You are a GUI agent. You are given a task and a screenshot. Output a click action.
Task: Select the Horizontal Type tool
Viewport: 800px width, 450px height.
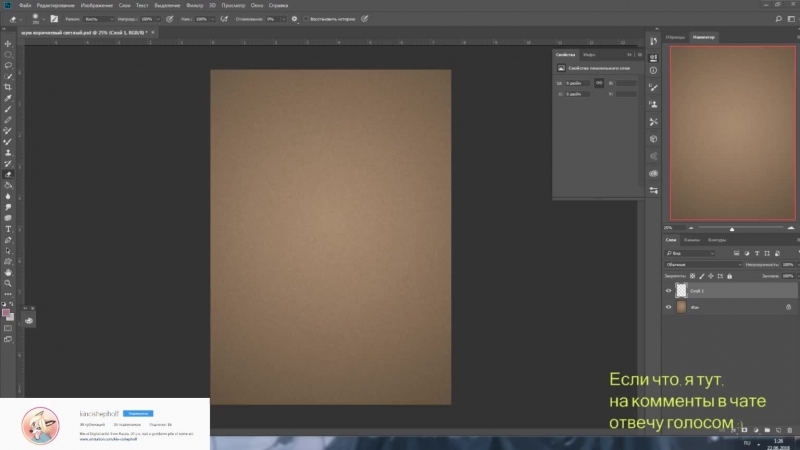click(x=8, y=229)
